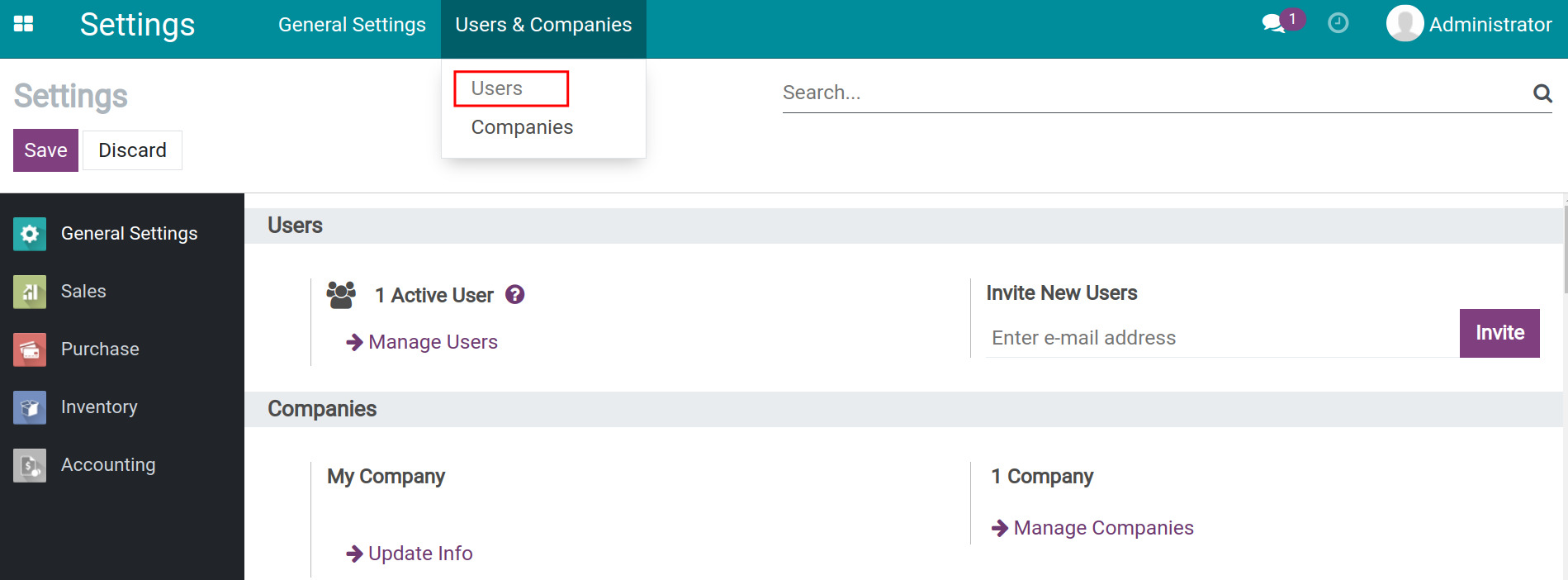1568x580 pixels.
Task: Click the Manage Users link
Action: pos(433,342)
